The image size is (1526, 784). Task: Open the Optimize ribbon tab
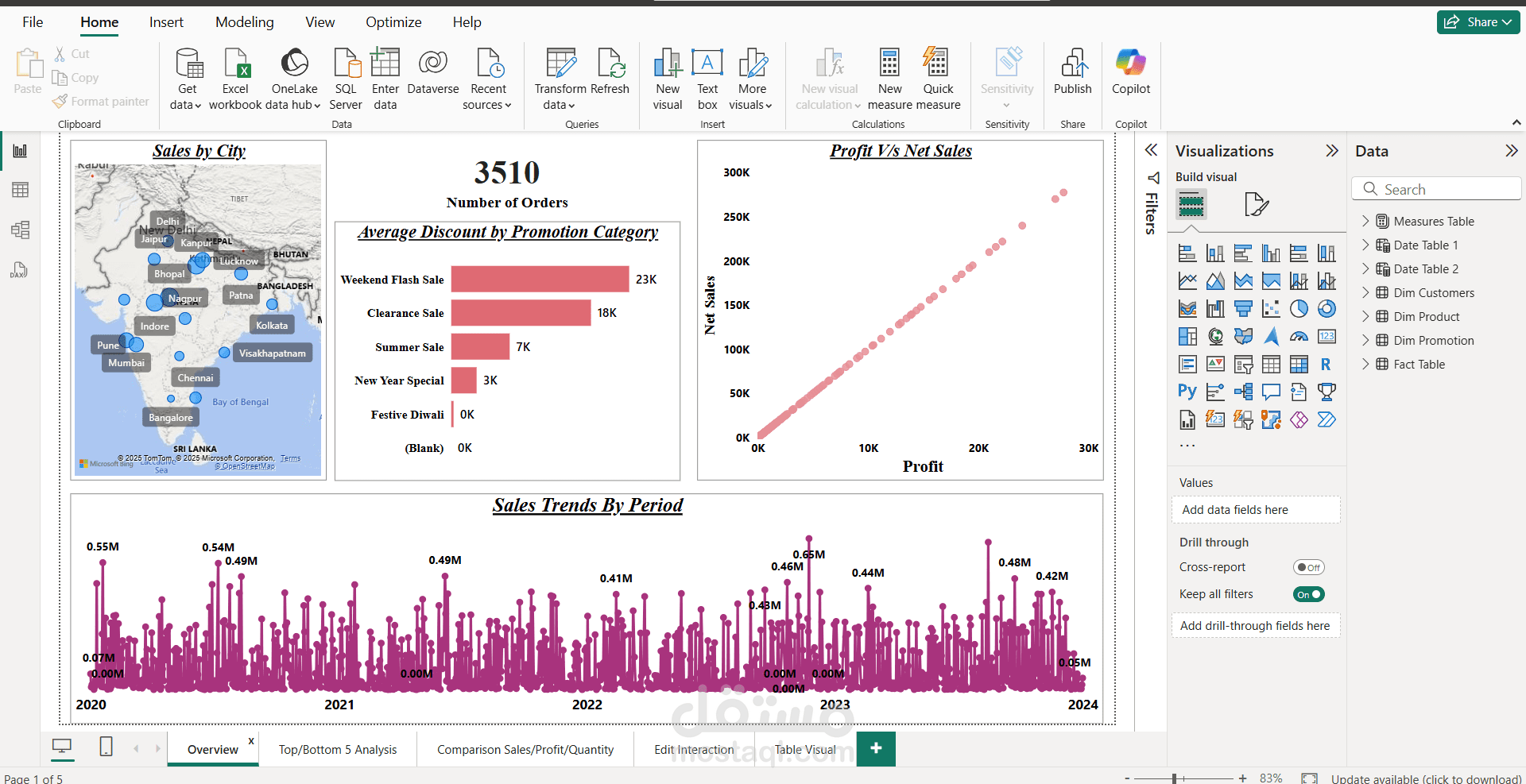(x=393, y=22)
